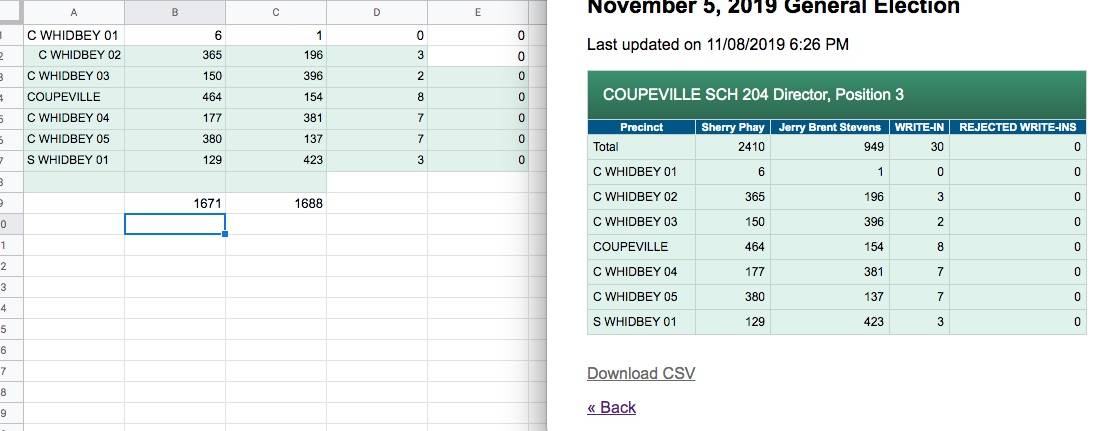Click the REJECTED WRITE-INS column header

tap(1017, 127)
